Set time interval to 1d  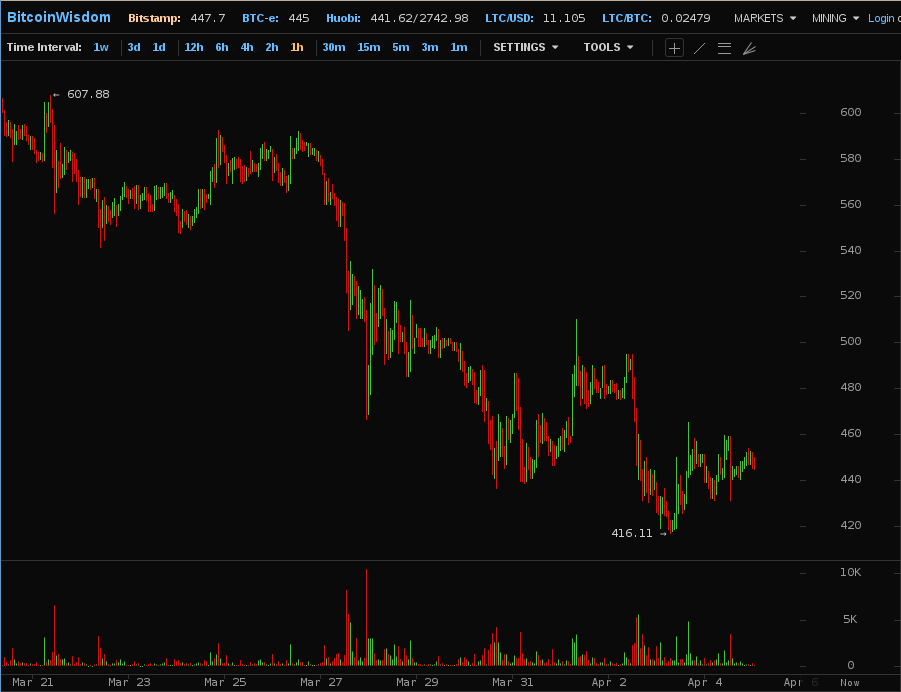click(x=159, y=47)
